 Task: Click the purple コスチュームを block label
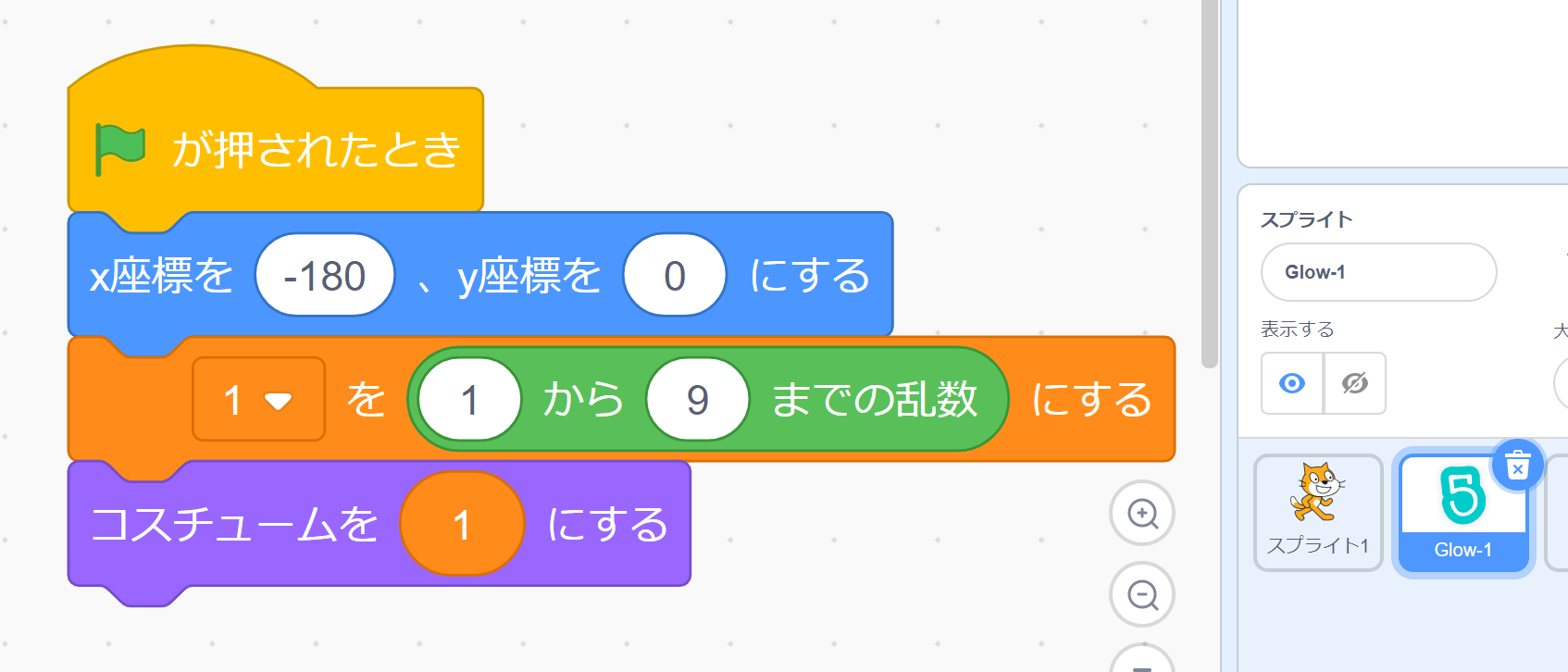[x=233, y=525]
